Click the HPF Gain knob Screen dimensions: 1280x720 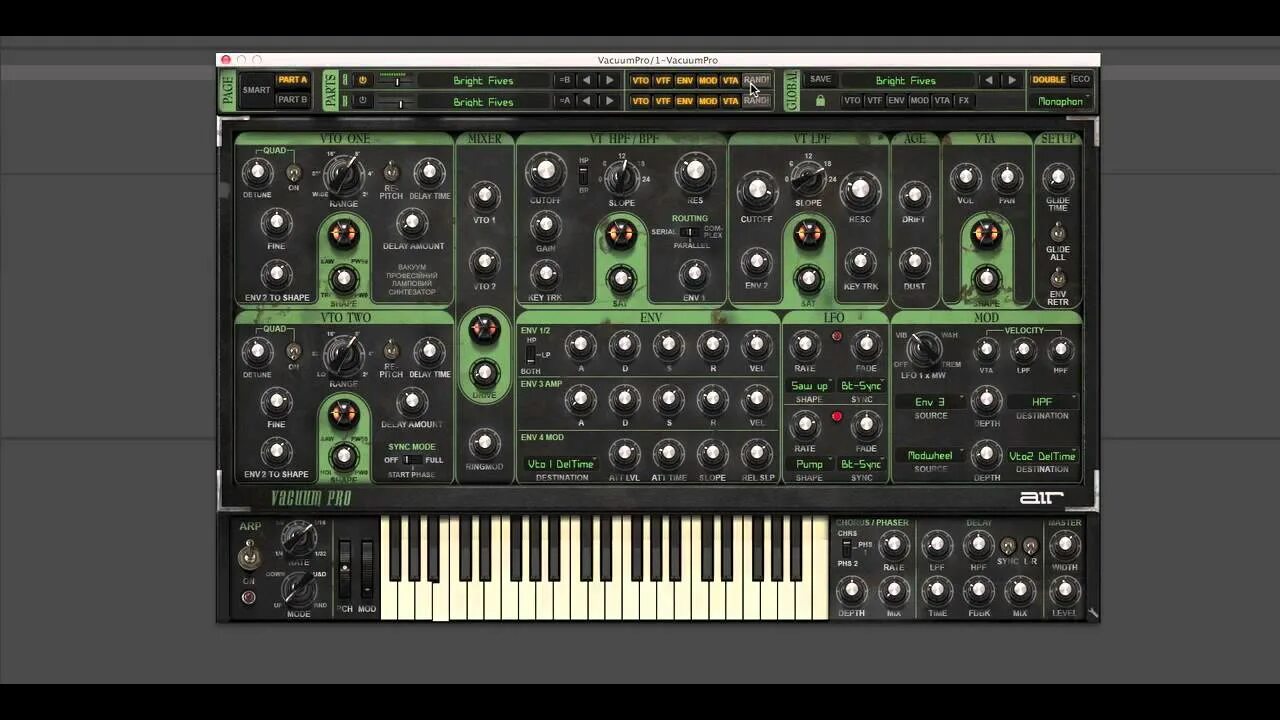[x=545, y=227]
